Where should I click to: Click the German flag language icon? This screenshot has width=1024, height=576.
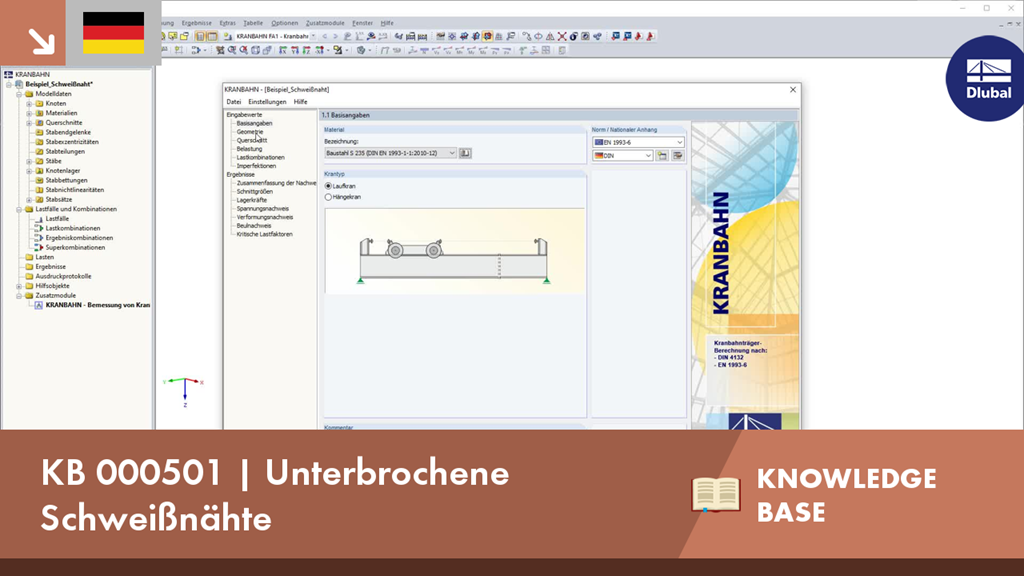(114, 33)
